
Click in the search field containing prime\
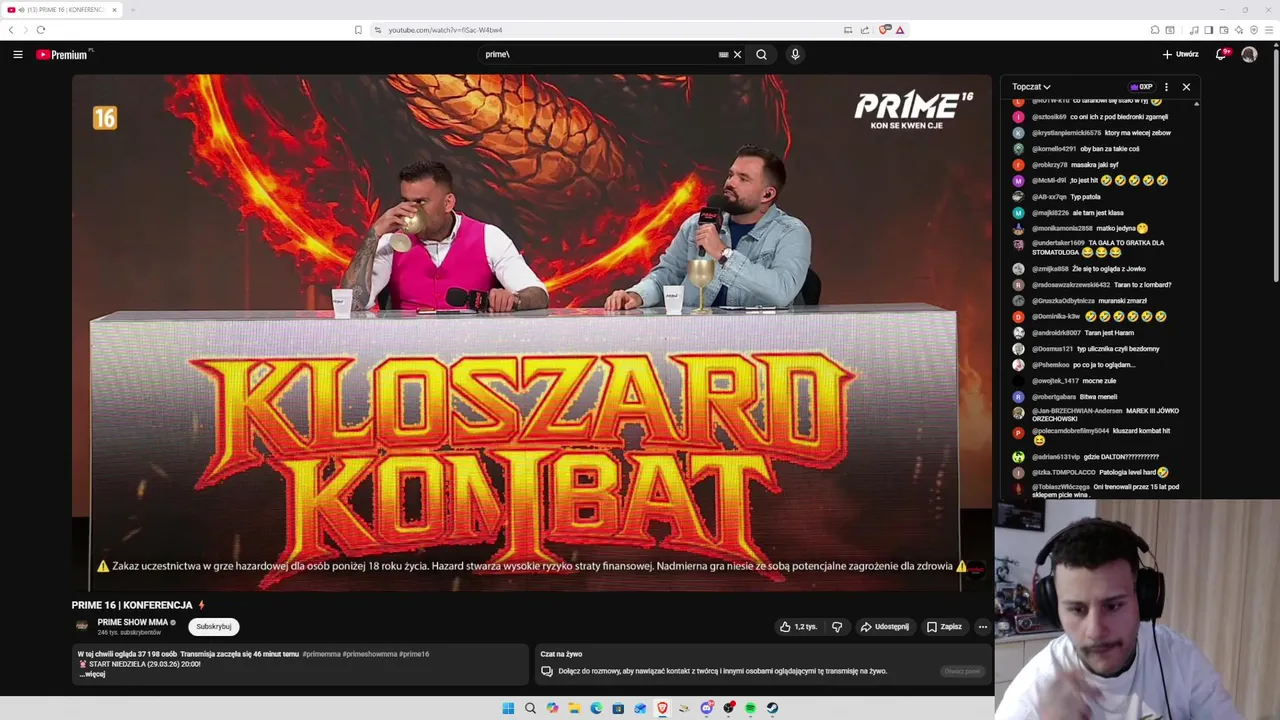pyautogui.click(x=598, y=54)
